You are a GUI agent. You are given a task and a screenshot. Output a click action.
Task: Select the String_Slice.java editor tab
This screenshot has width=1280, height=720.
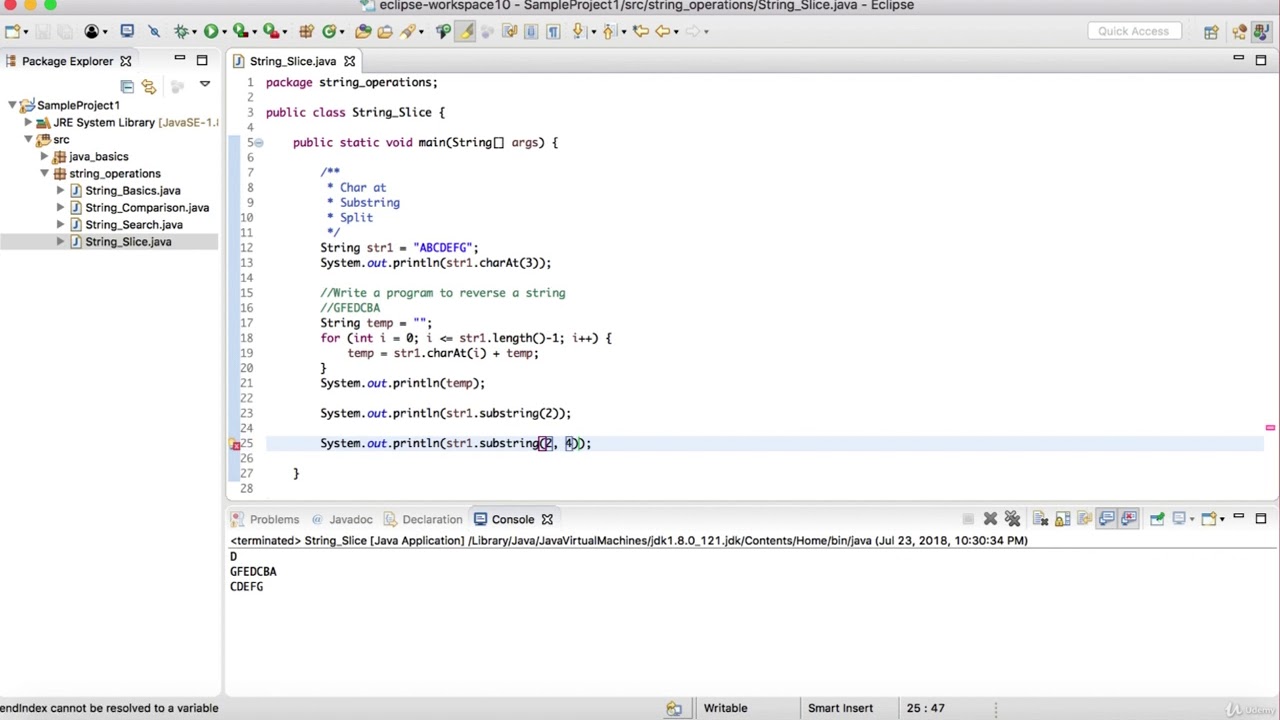[x=293, y=61]
